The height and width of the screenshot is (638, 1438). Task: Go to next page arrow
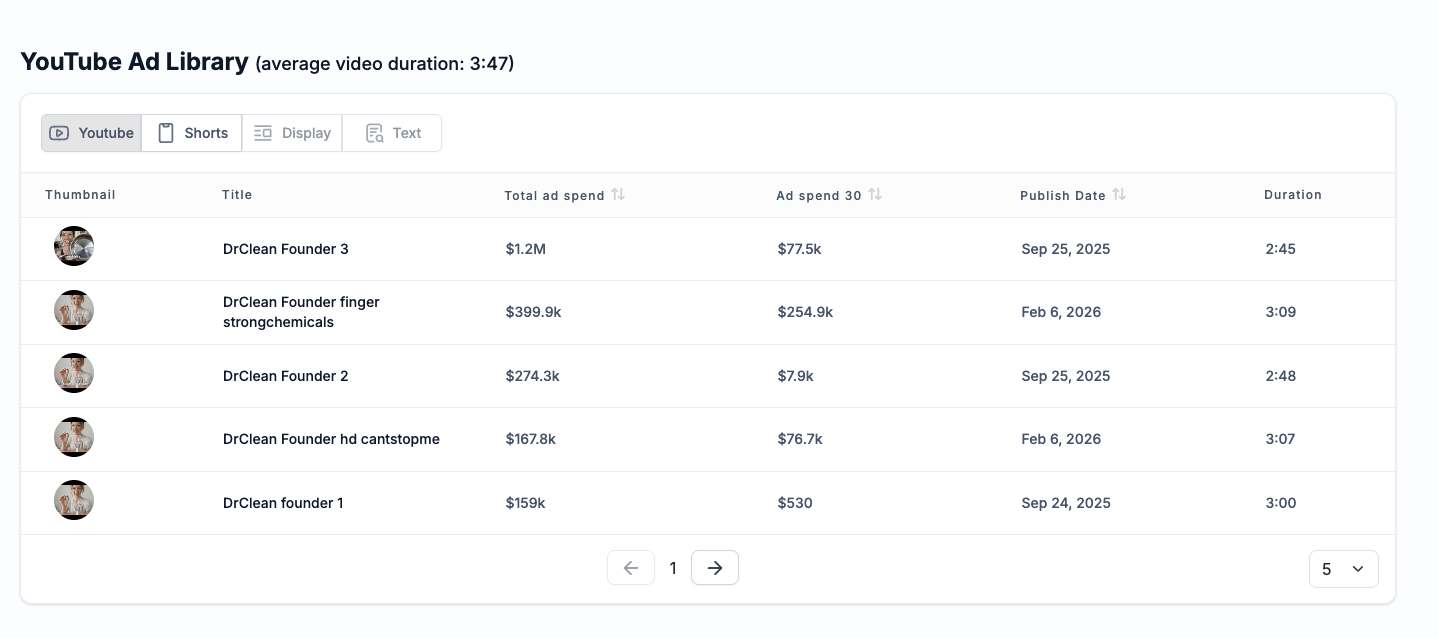714,568
